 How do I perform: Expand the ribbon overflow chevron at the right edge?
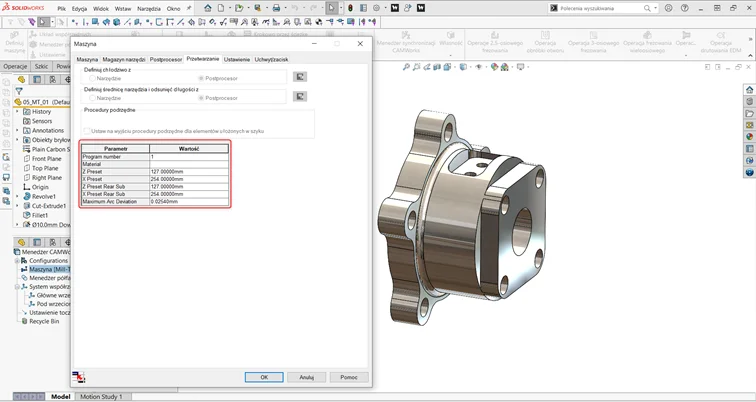click(x=750, y=39)
